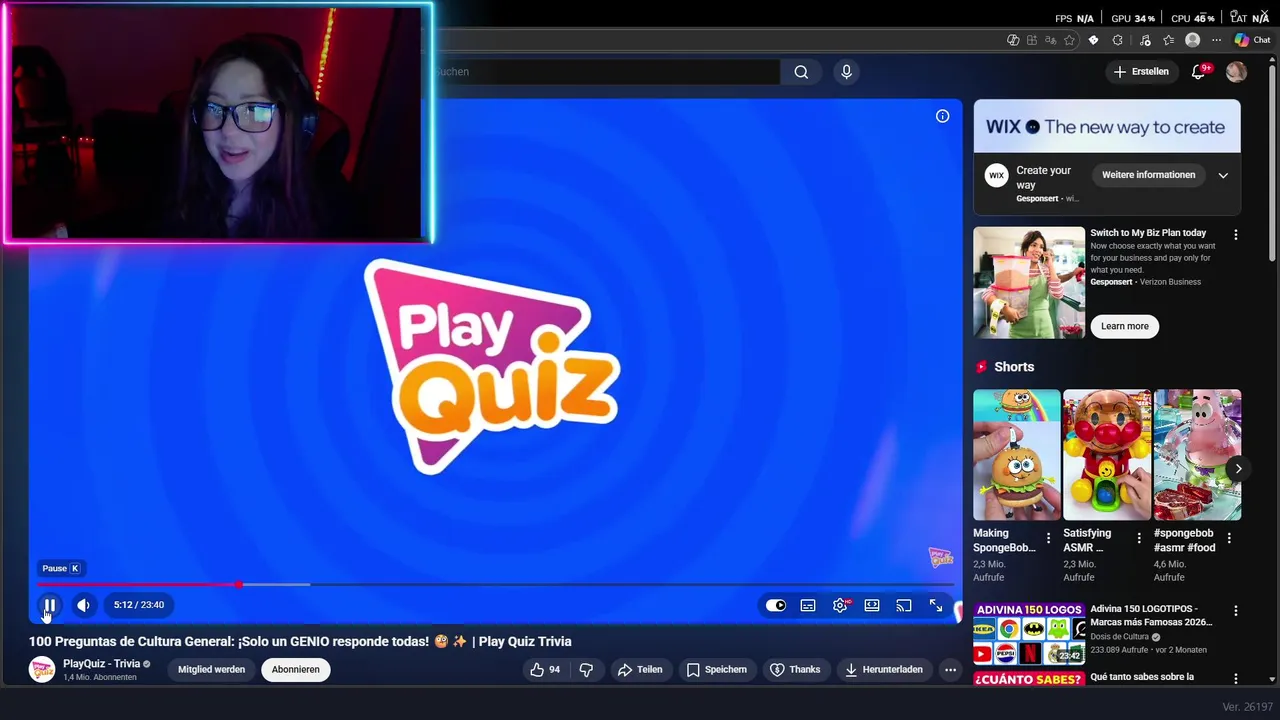The width and height of the screenshot is (1280, 720).
Task: Open the #spongebob #asmr #food short
Action: pyautogui.click(x=1197, y=455)
